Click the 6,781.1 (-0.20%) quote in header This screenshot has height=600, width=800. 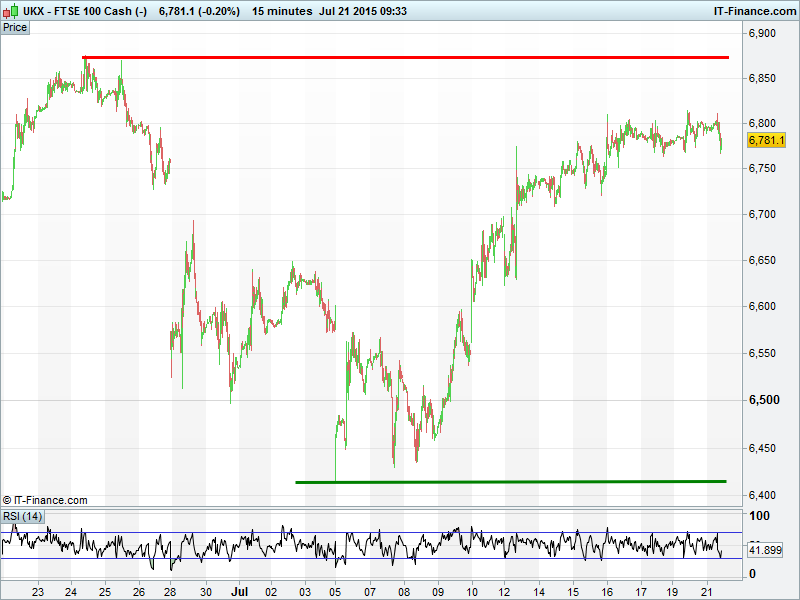pyautogui.click(x=201, y=11)
